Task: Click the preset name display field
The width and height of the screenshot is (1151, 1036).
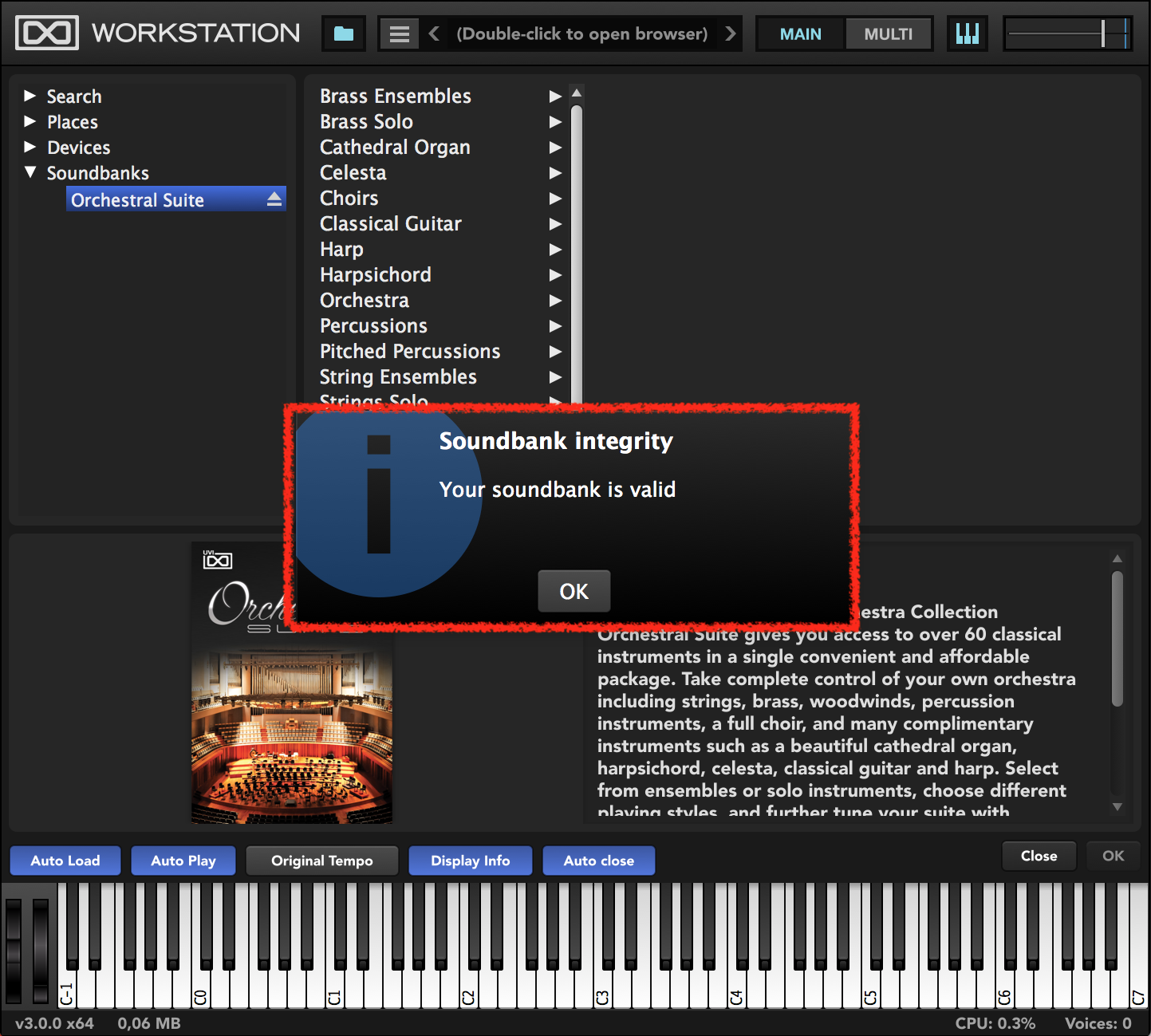Action: (581, 33)
